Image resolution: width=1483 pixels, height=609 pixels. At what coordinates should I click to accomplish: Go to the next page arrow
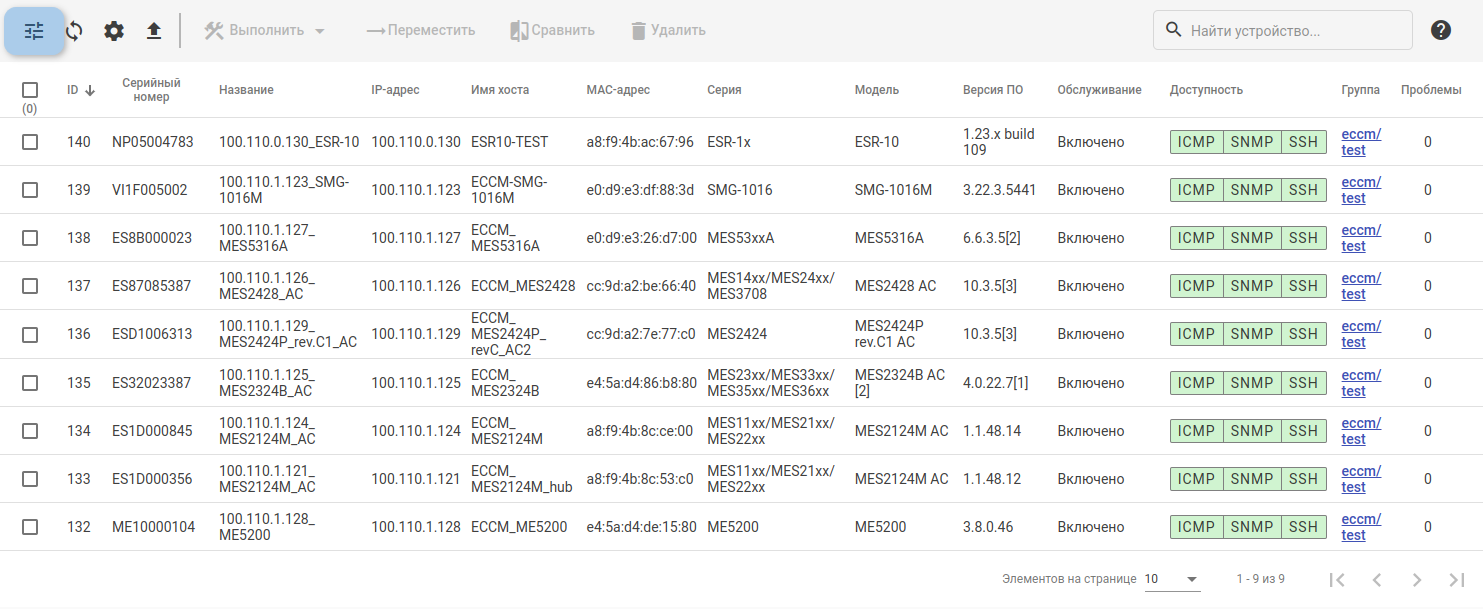[1416, 579]
